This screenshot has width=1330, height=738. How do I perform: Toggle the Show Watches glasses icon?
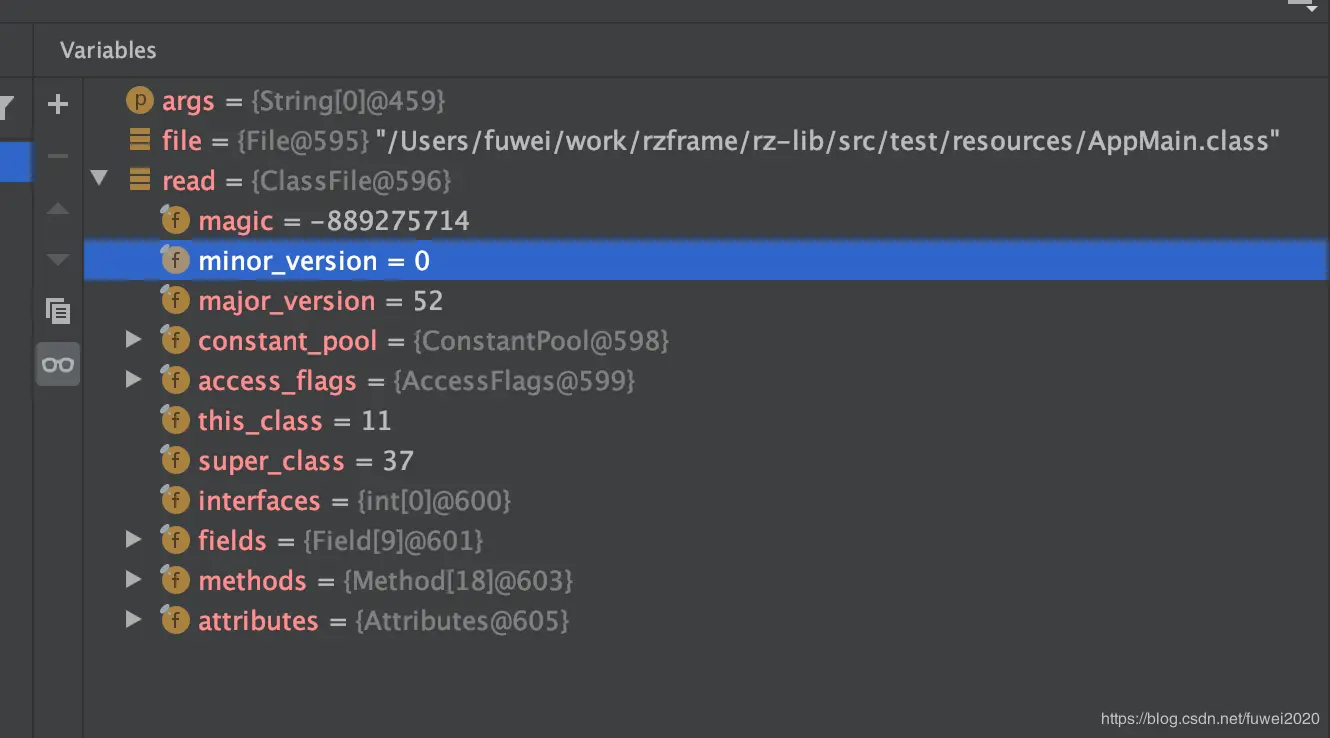[58, 364]
